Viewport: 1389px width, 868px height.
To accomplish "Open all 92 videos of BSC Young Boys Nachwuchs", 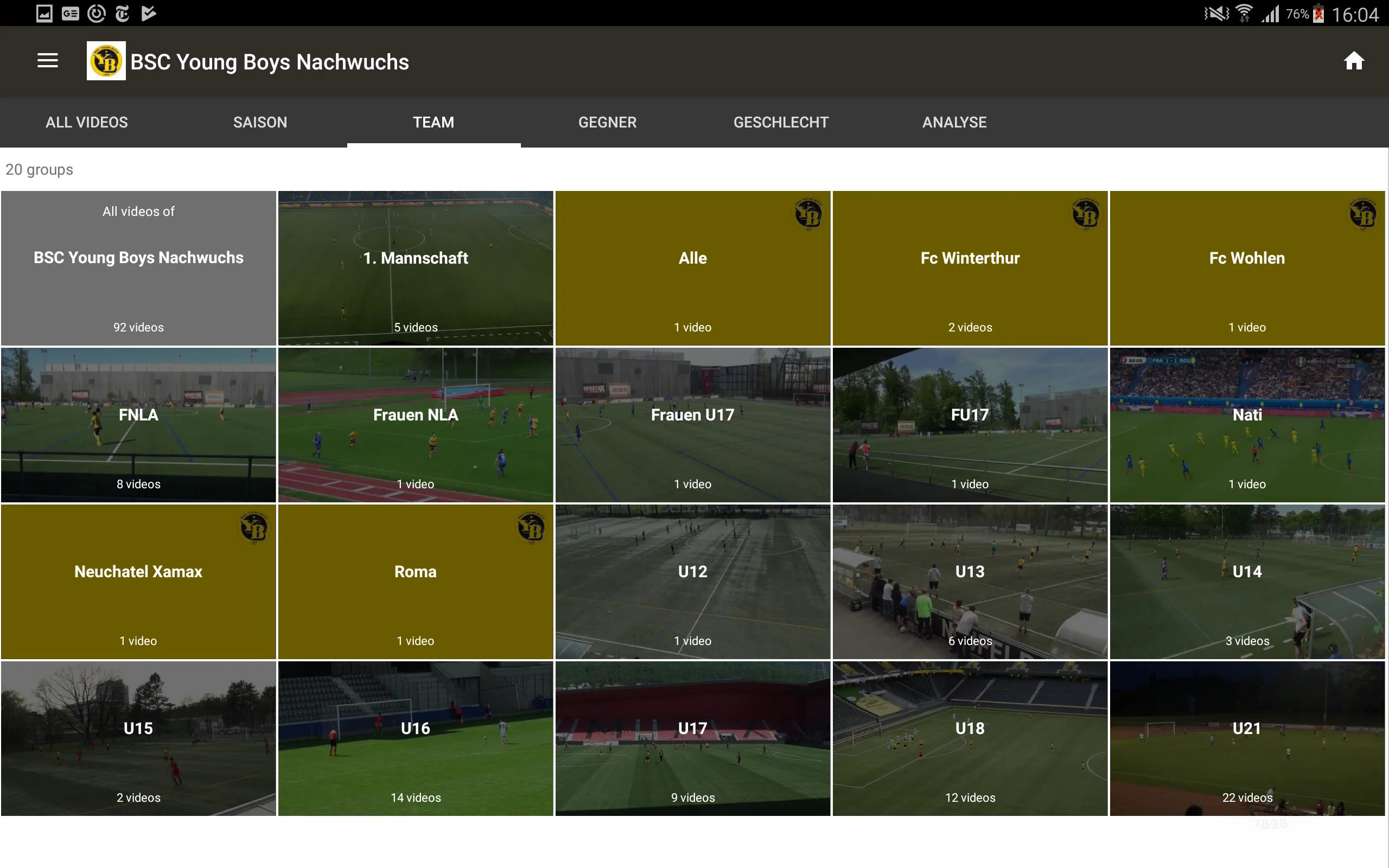I will tap(138, 268).
